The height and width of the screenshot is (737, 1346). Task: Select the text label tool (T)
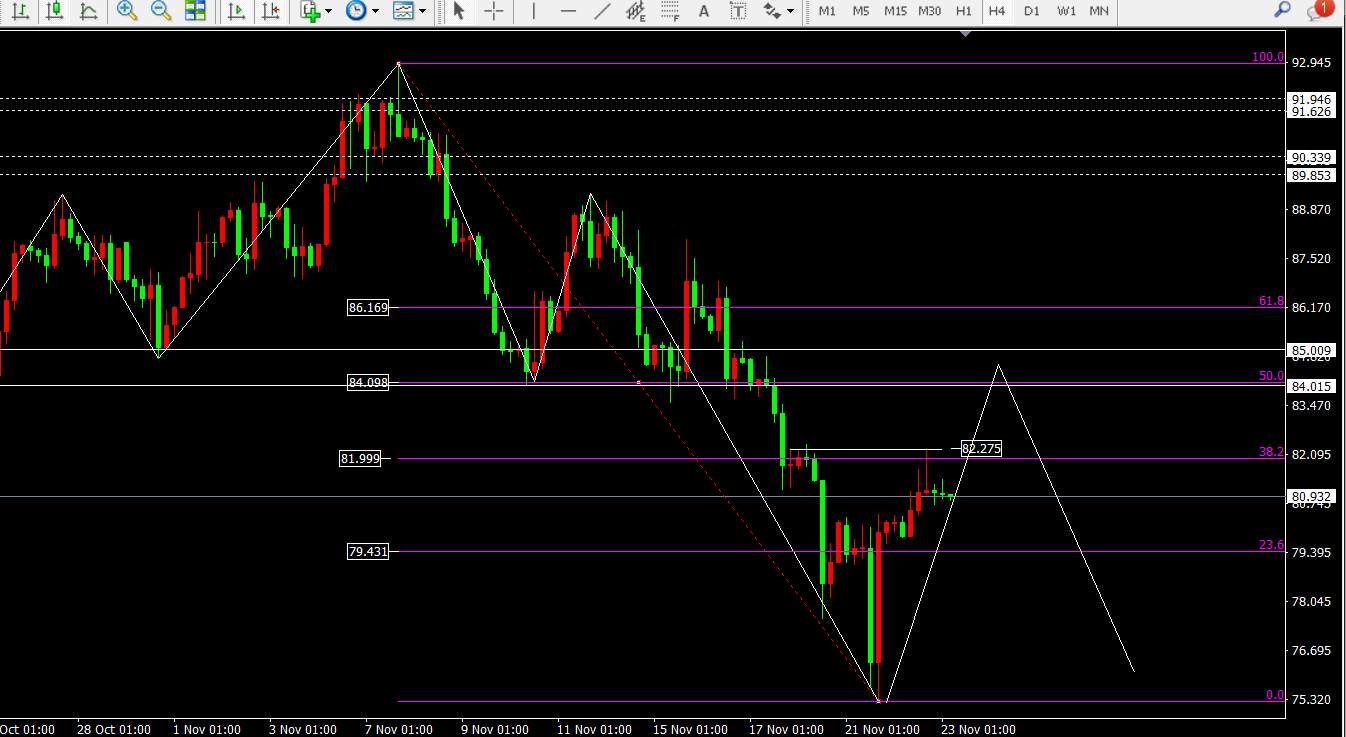coord(738,11)
